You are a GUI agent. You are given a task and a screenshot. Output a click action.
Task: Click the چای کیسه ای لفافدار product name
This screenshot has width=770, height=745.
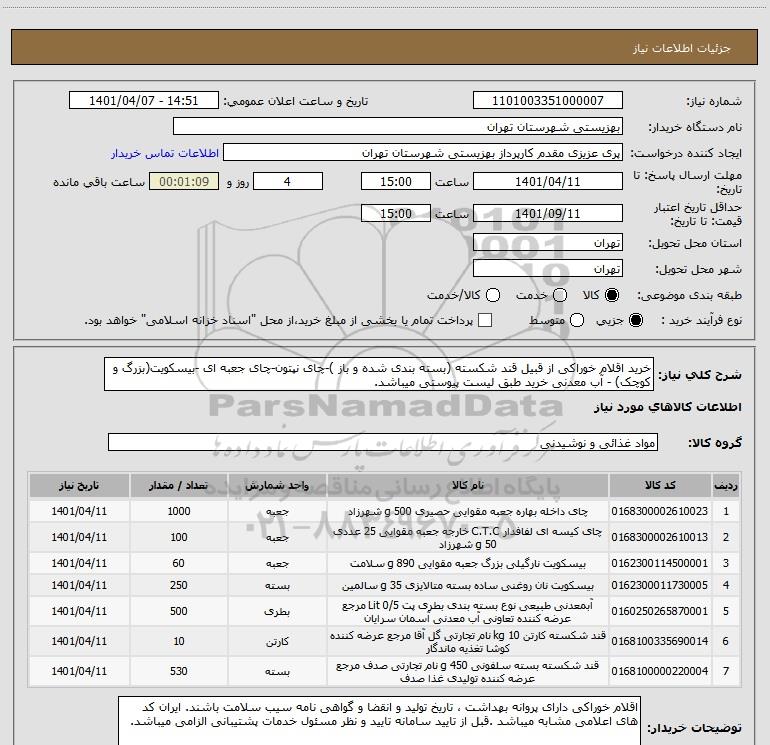coord(468,538)
